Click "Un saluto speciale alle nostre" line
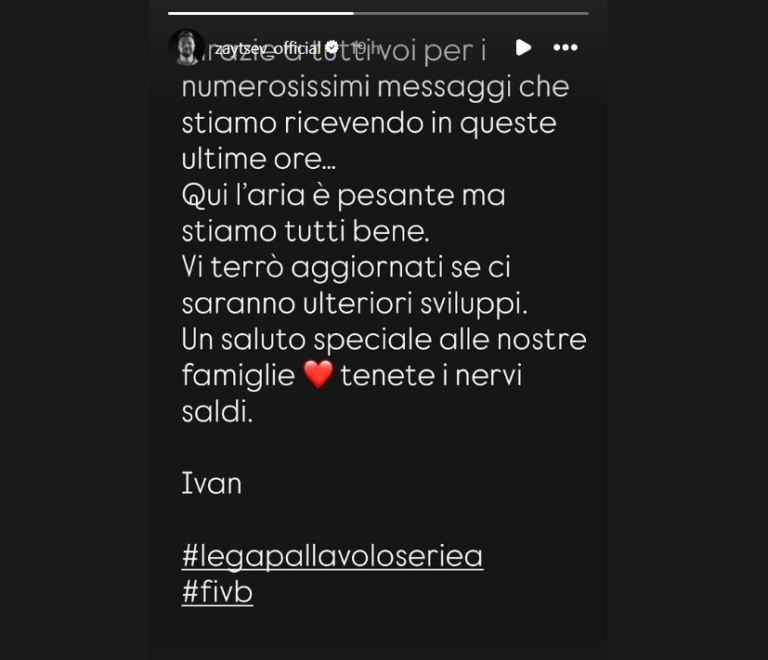The image size is (768, 660). [x=384, y=340]
